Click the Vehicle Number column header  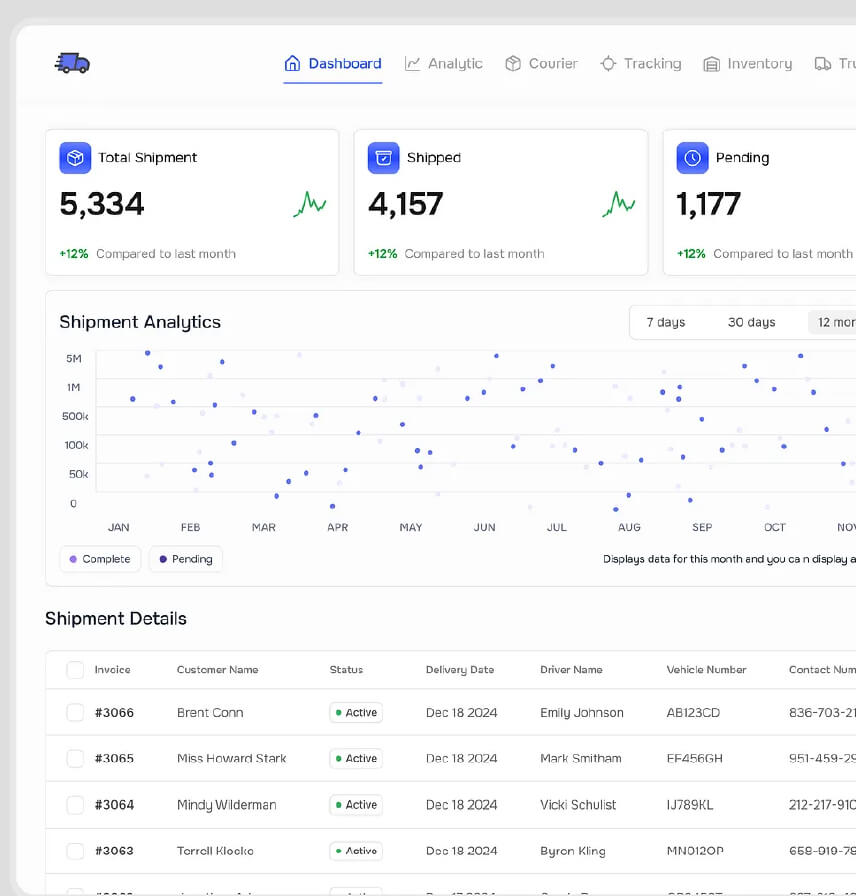point(706,670)
